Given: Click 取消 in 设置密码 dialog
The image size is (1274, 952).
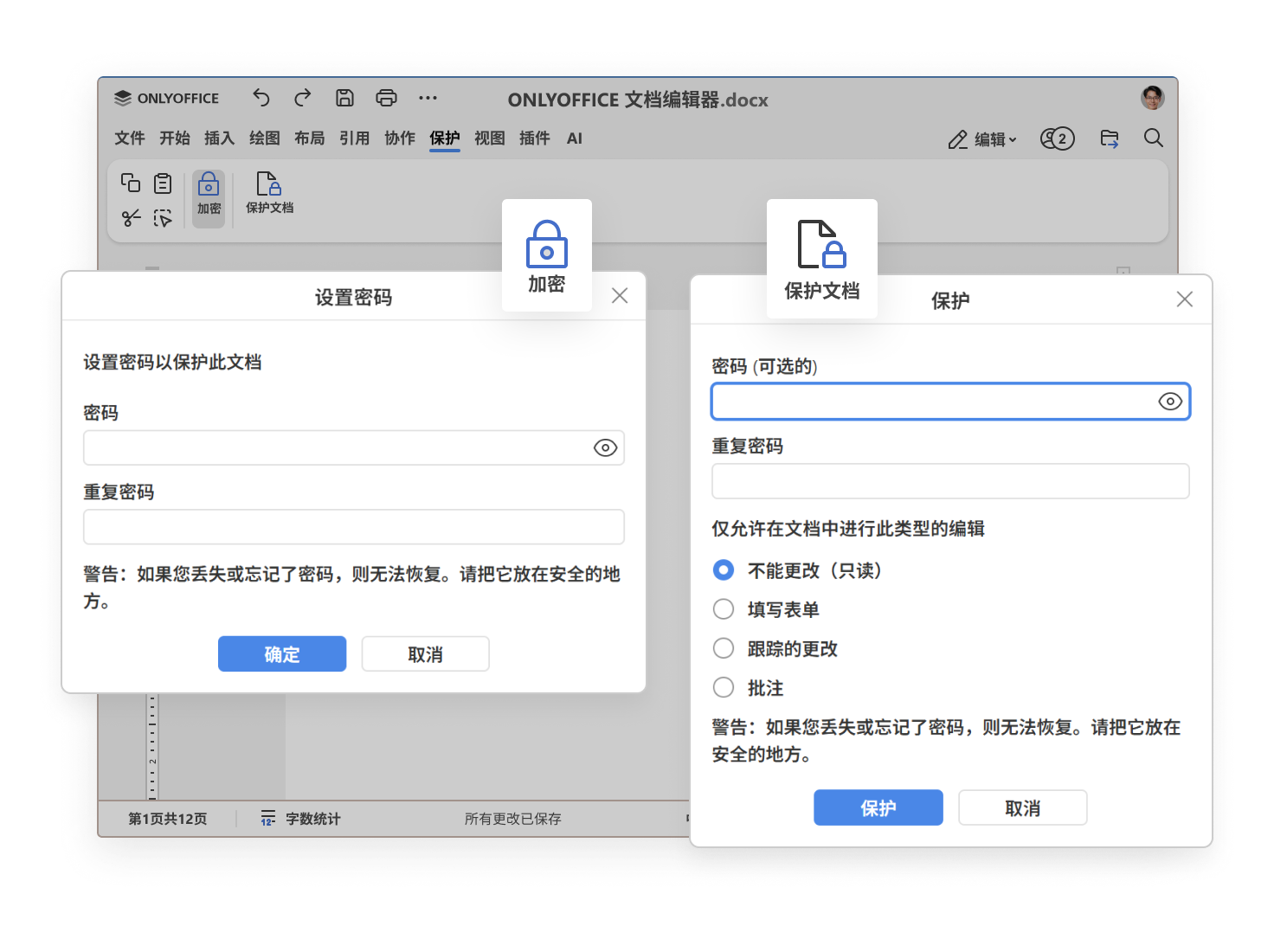Looking at the screenshot, I should pyautogui.click(x=426, y=654).
